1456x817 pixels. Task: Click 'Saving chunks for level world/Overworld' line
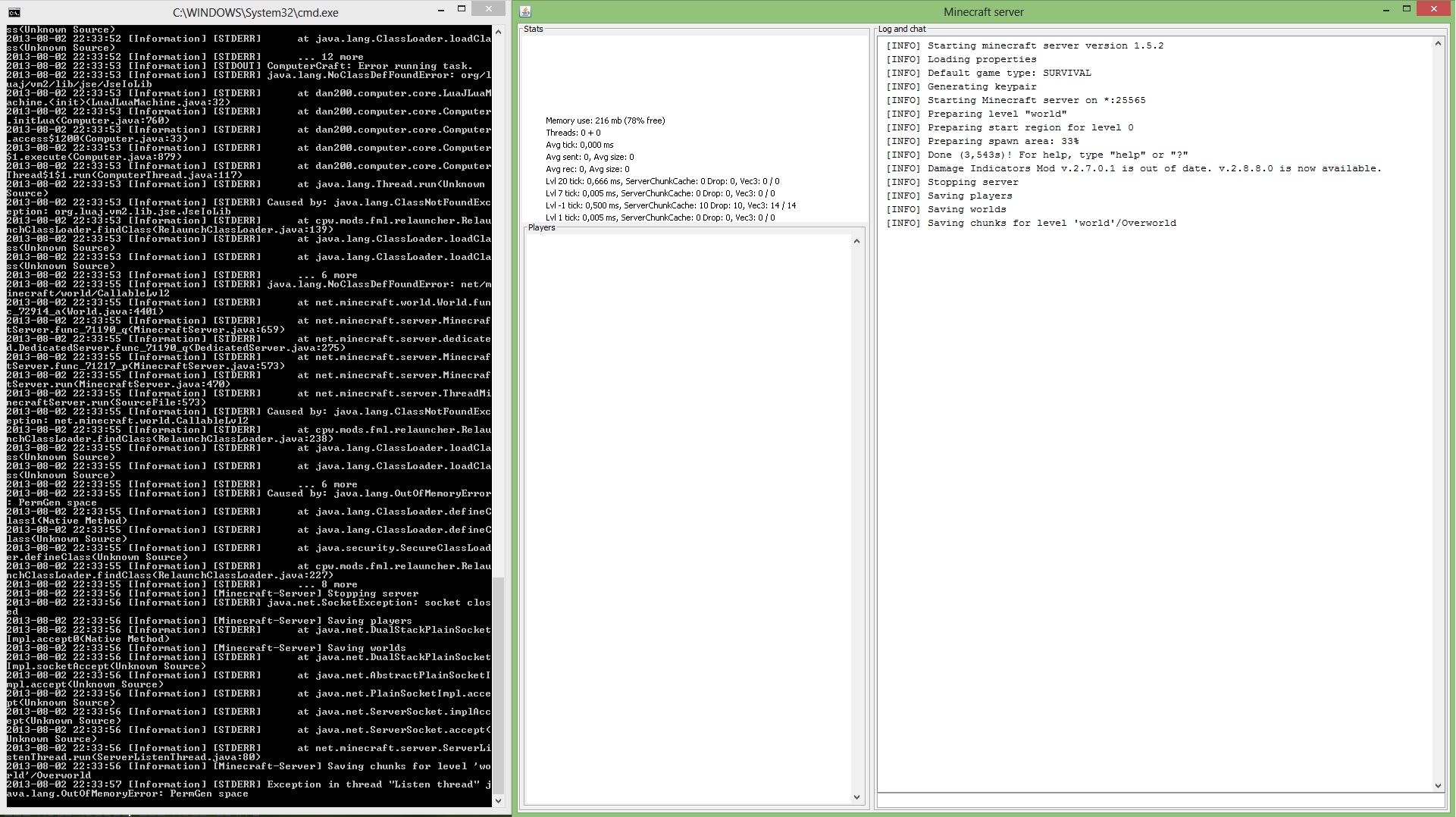click(1031, 224)
